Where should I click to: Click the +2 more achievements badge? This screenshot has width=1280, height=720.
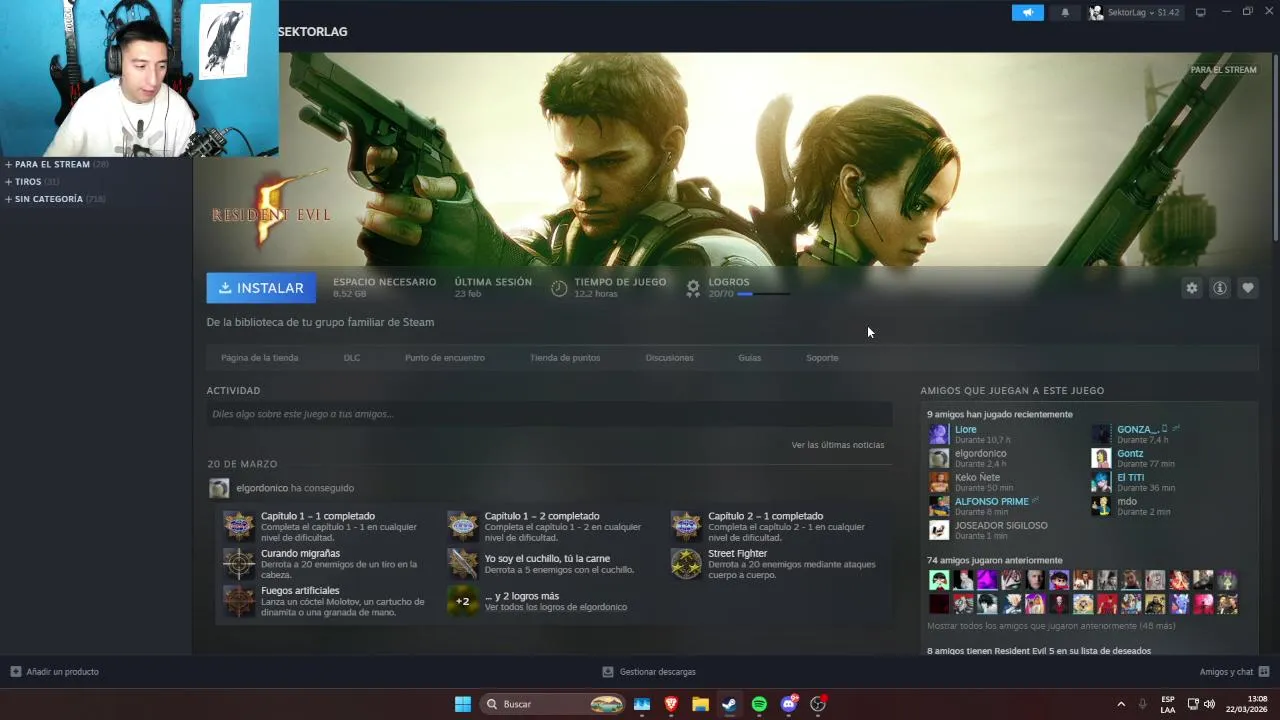(x=463, y=601)
